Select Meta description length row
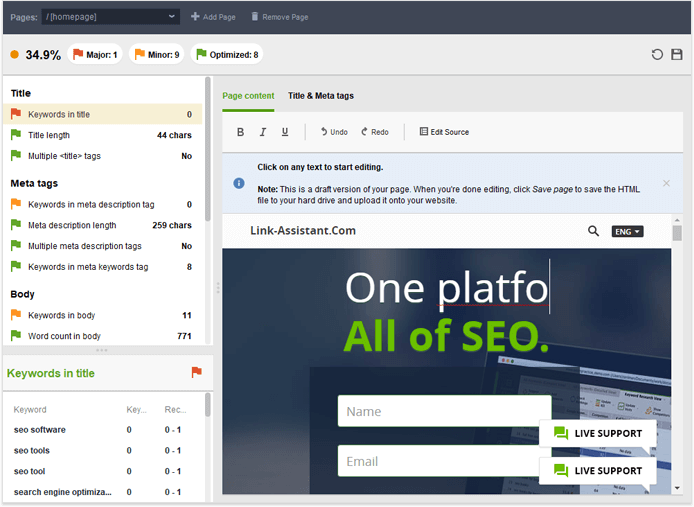The width and height of the screenshot is (694, 507). click(103, 225)
